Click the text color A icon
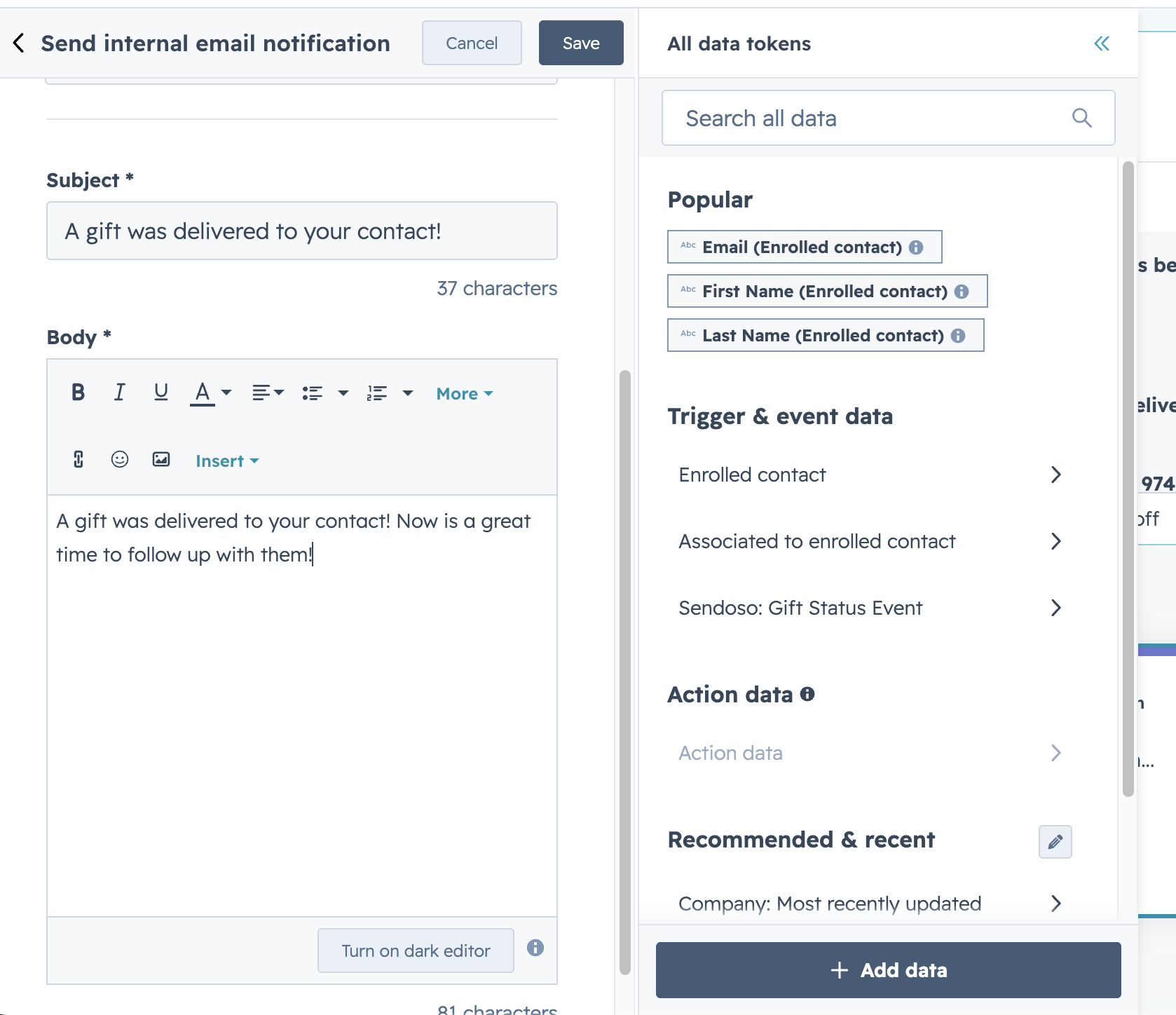1176x1015 pixels. pyautogui.click(x=203, y=393)
